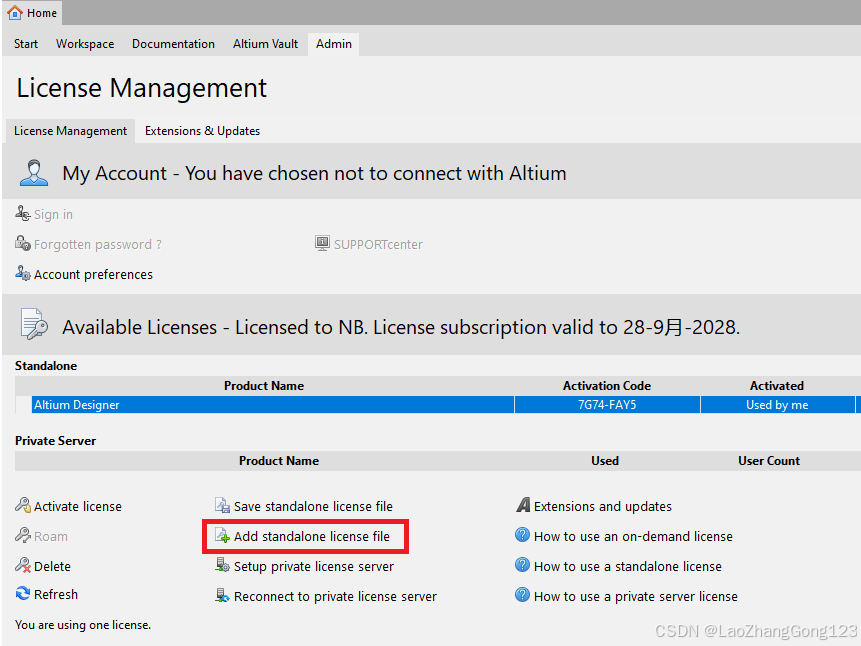This screenshot has width=861, height=646.
Task: Click activation code 7G74-FAY5 cell
Action: [x=607, y=404]
